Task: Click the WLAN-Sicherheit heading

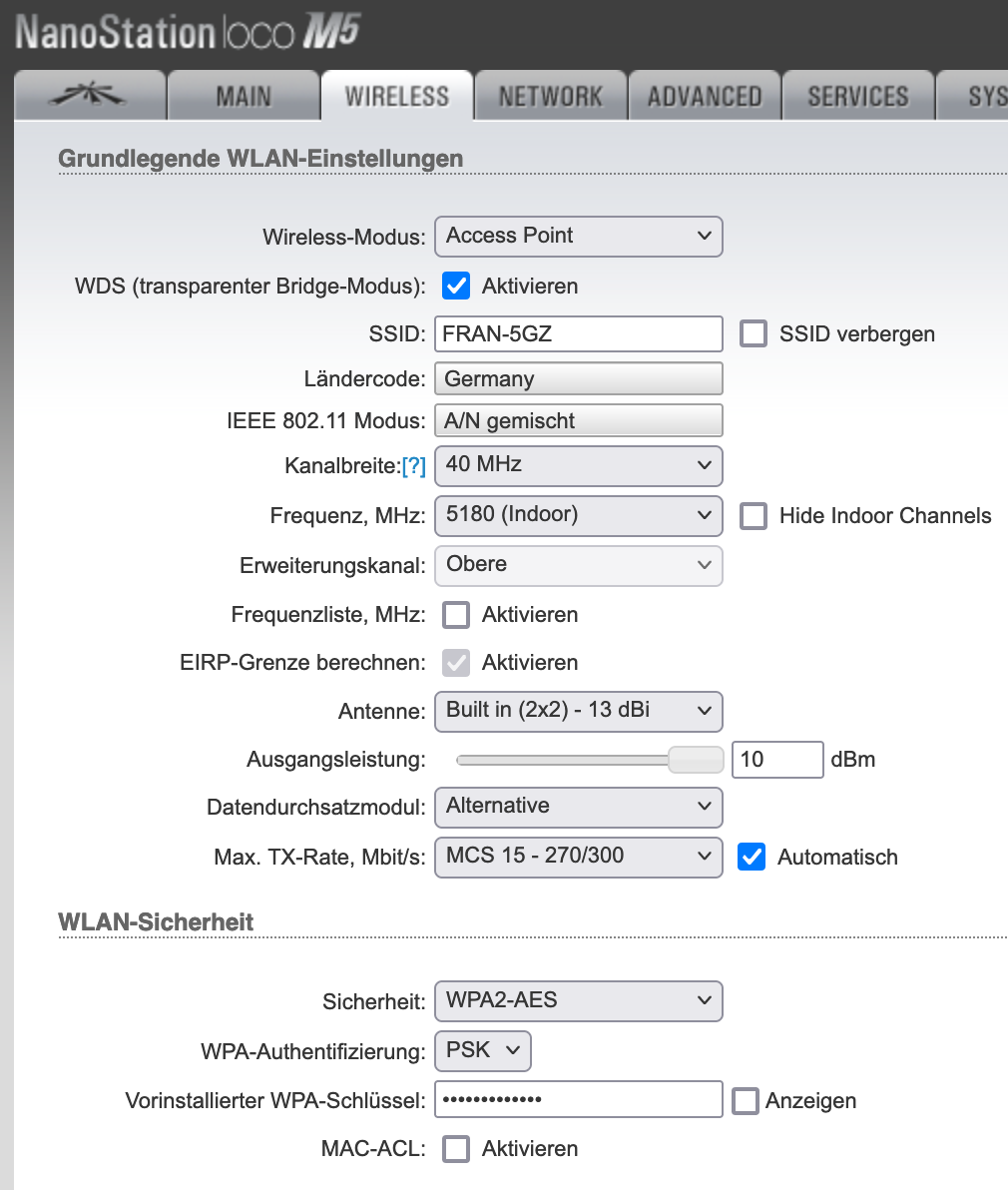Action: coord(156,922)
